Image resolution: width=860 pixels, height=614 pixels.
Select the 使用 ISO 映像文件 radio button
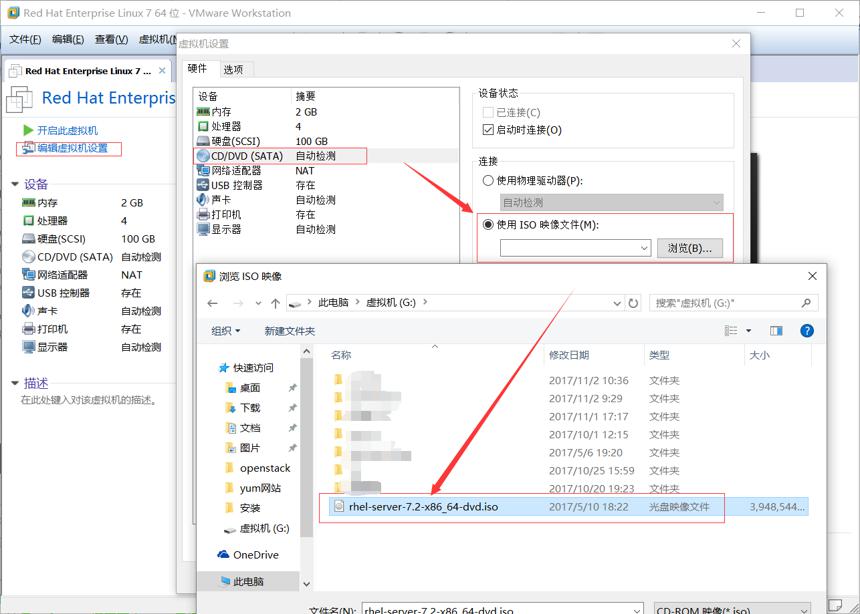click(x=488, y=224)
